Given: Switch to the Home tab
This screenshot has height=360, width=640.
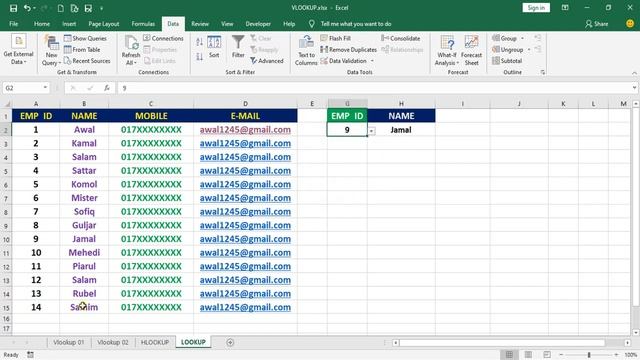Looking at the screenshot, I should coord(42,24).
